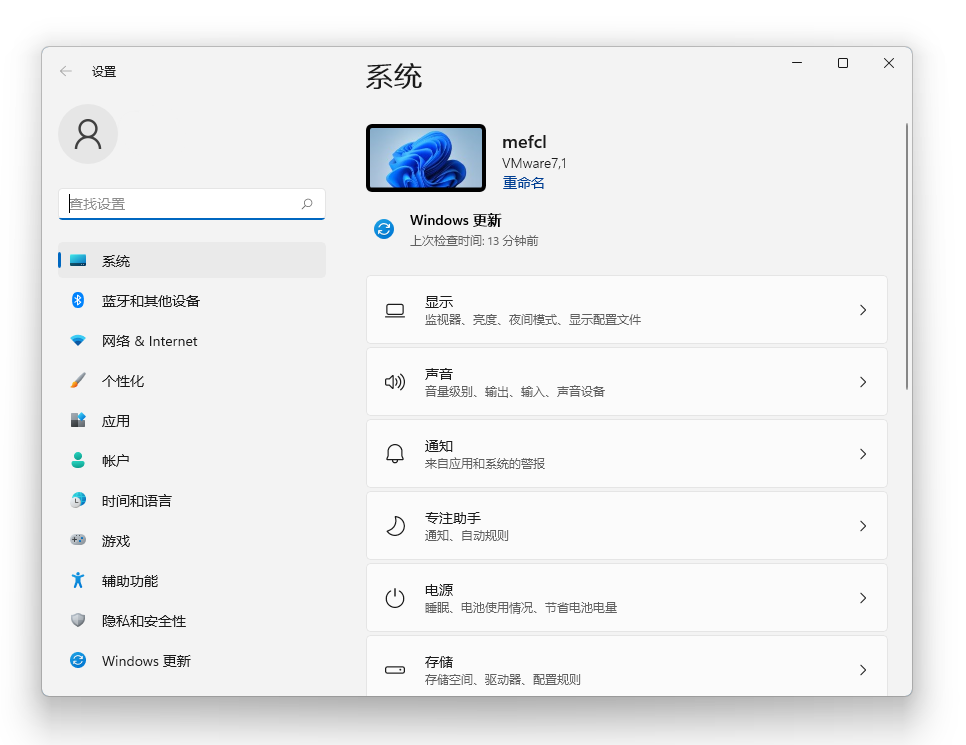Open the 电源 settings card title

(x=439, y=590)
